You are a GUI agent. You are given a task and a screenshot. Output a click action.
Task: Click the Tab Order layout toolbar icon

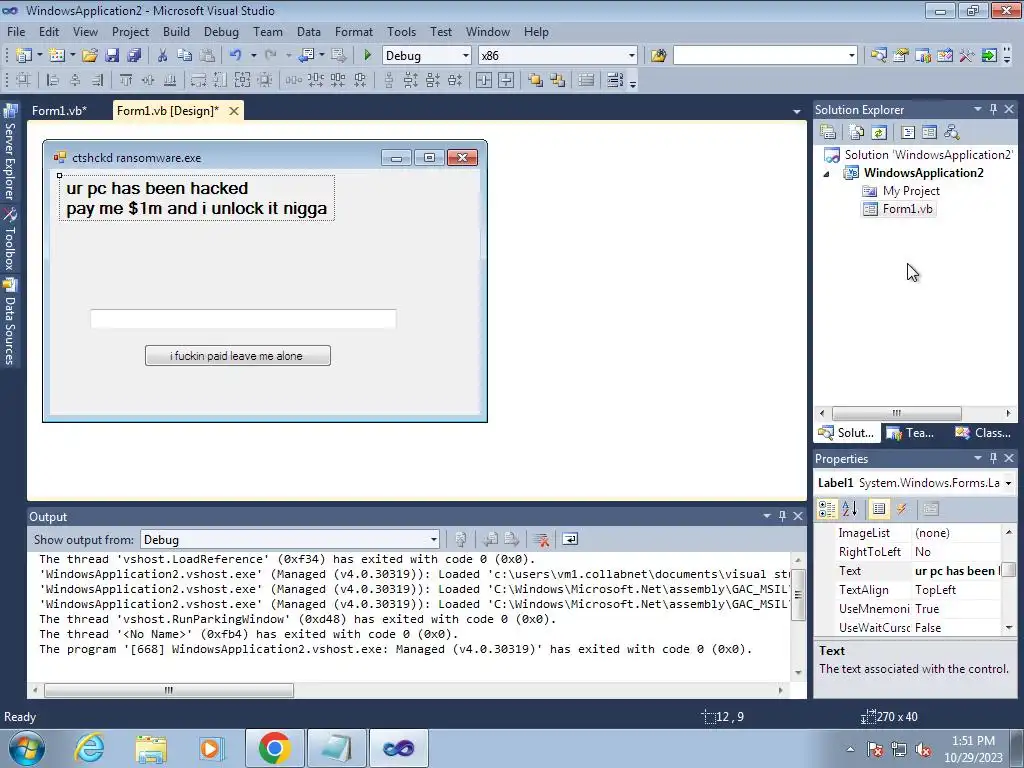point(615,80)
